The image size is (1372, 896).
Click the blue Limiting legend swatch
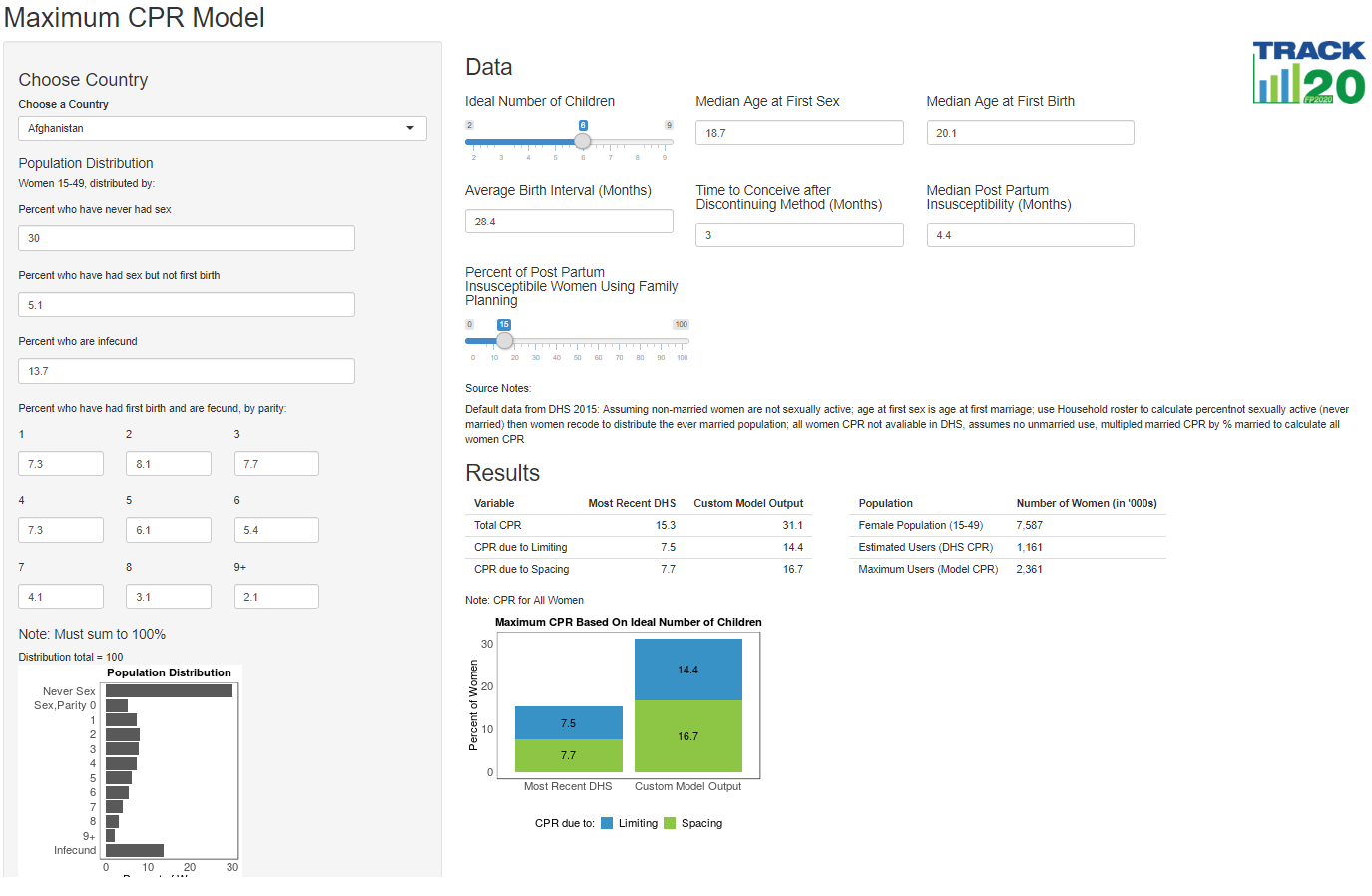point(607,824)
